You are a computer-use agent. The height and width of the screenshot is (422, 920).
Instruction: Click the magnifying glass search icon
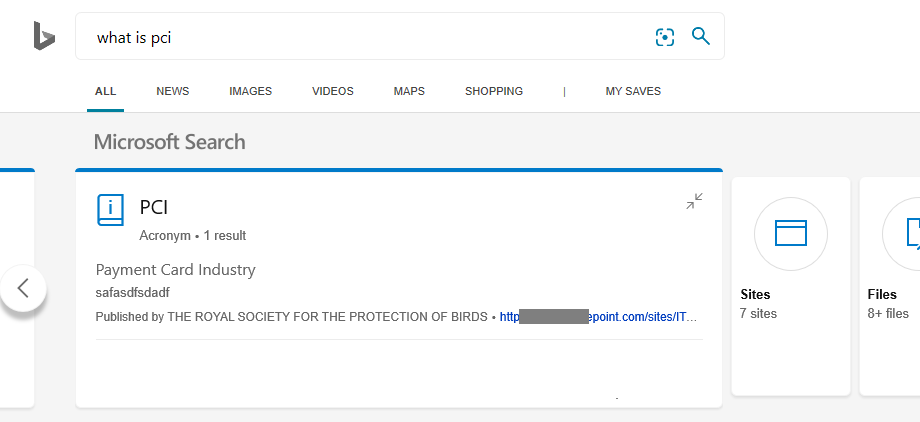pos(701,36)
